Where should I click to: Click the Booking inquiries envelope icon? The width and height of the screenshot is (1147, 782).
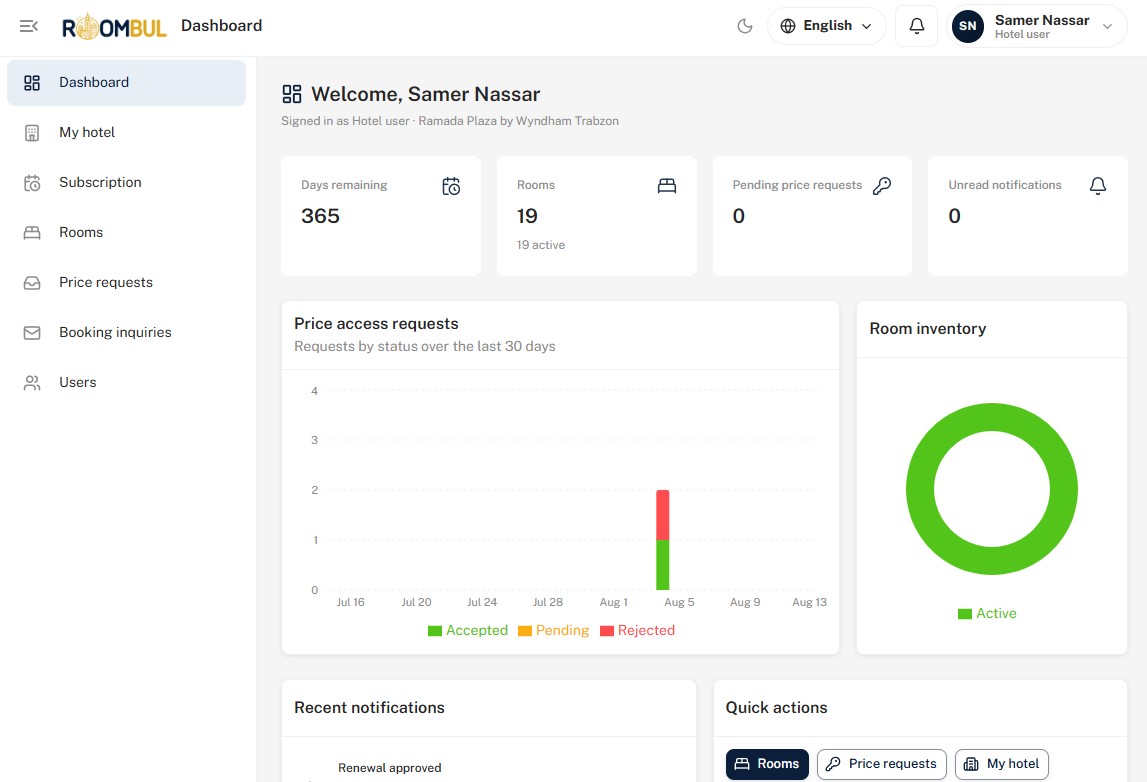32,333
